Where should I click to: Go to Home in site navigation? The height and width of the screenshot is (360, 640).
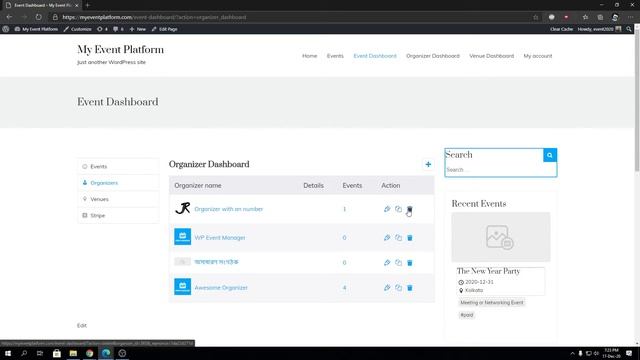click(309, 56)
